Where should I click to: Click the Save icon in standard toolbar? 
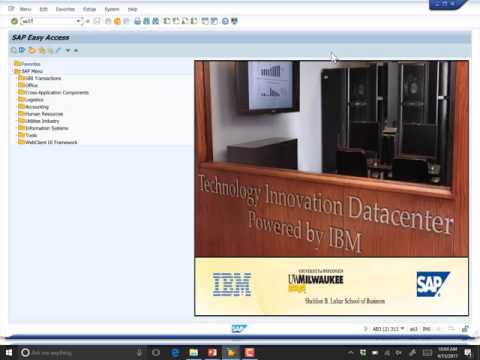tap(97, 21)
